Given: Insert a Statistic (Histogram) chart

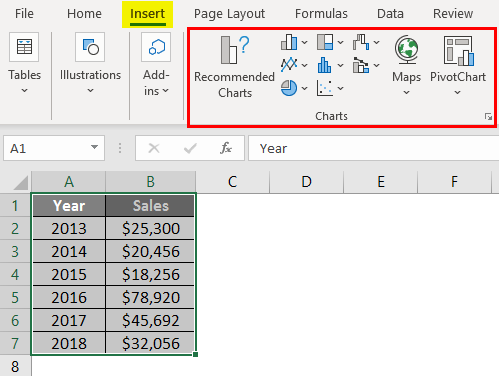Looking at the screenshot, I should tap(325, 65).
